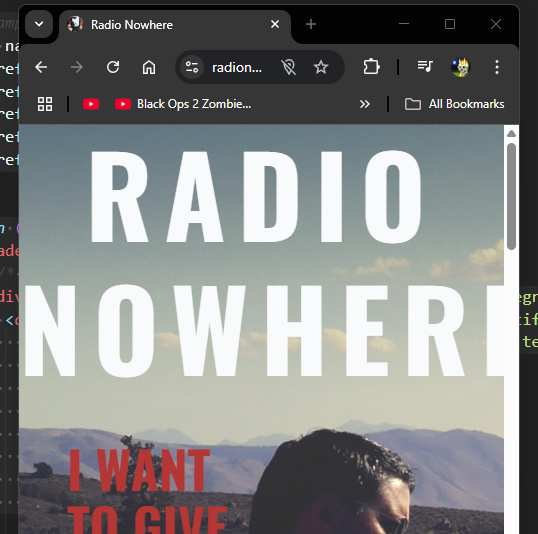
Task: Open the Black Ops 2 Zombie bookmark
Action: (x=183, y=104)
